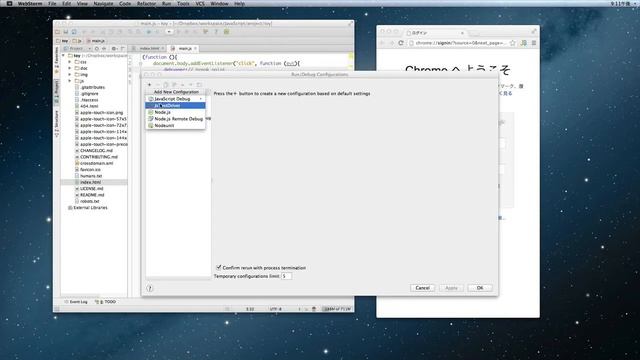Open the Apple menu icon
640x360 pixels.
point(9,3)
